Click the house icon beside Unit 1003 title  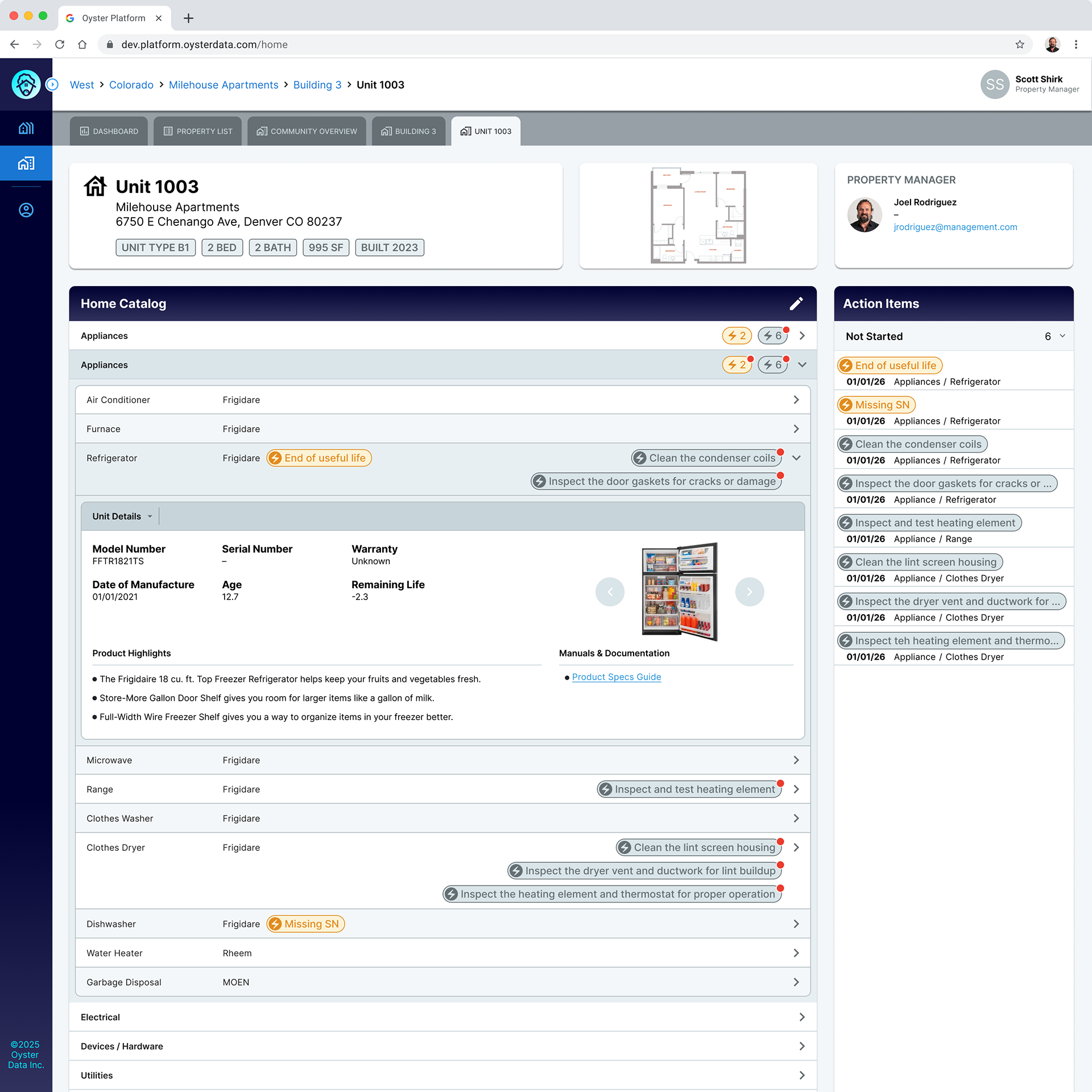coord(95,186)
